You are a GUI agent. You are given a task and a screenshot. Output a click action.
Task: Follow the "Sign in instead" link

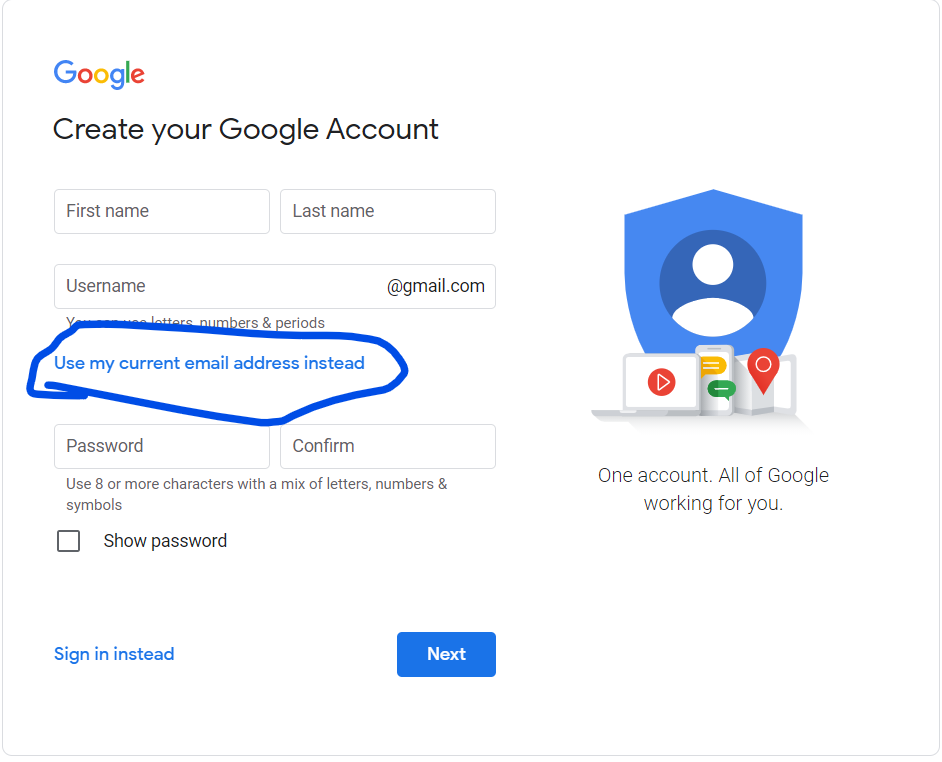(x=114, y=654)
